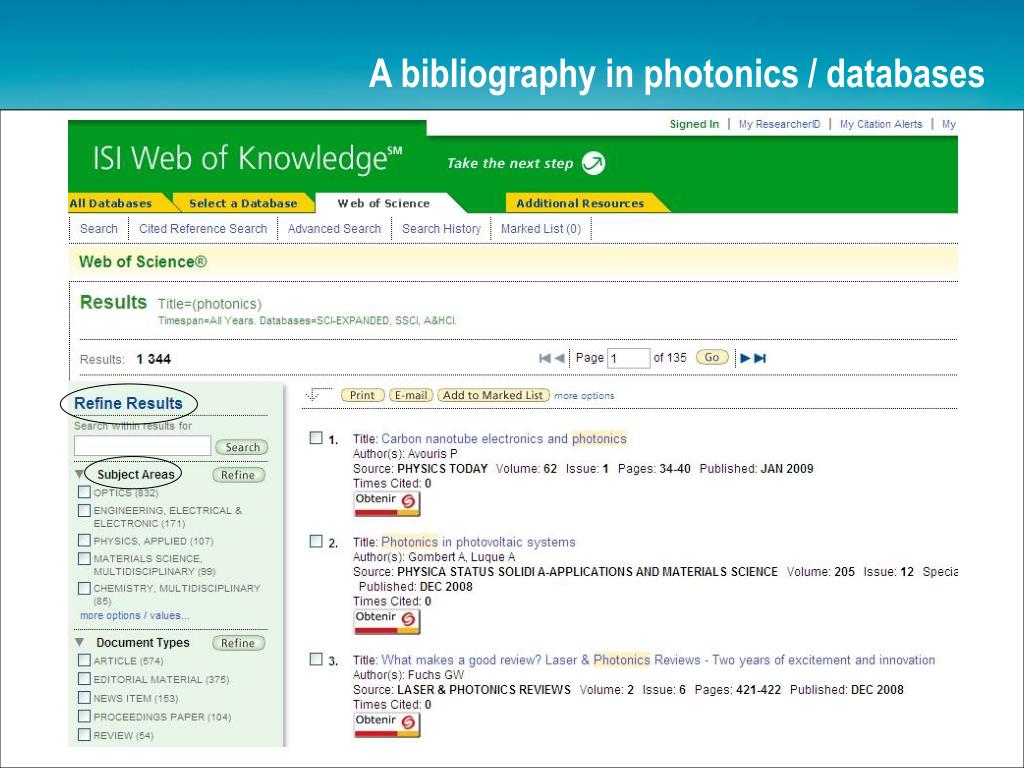Click the 'Refine Results' heading

coord(128,404)
